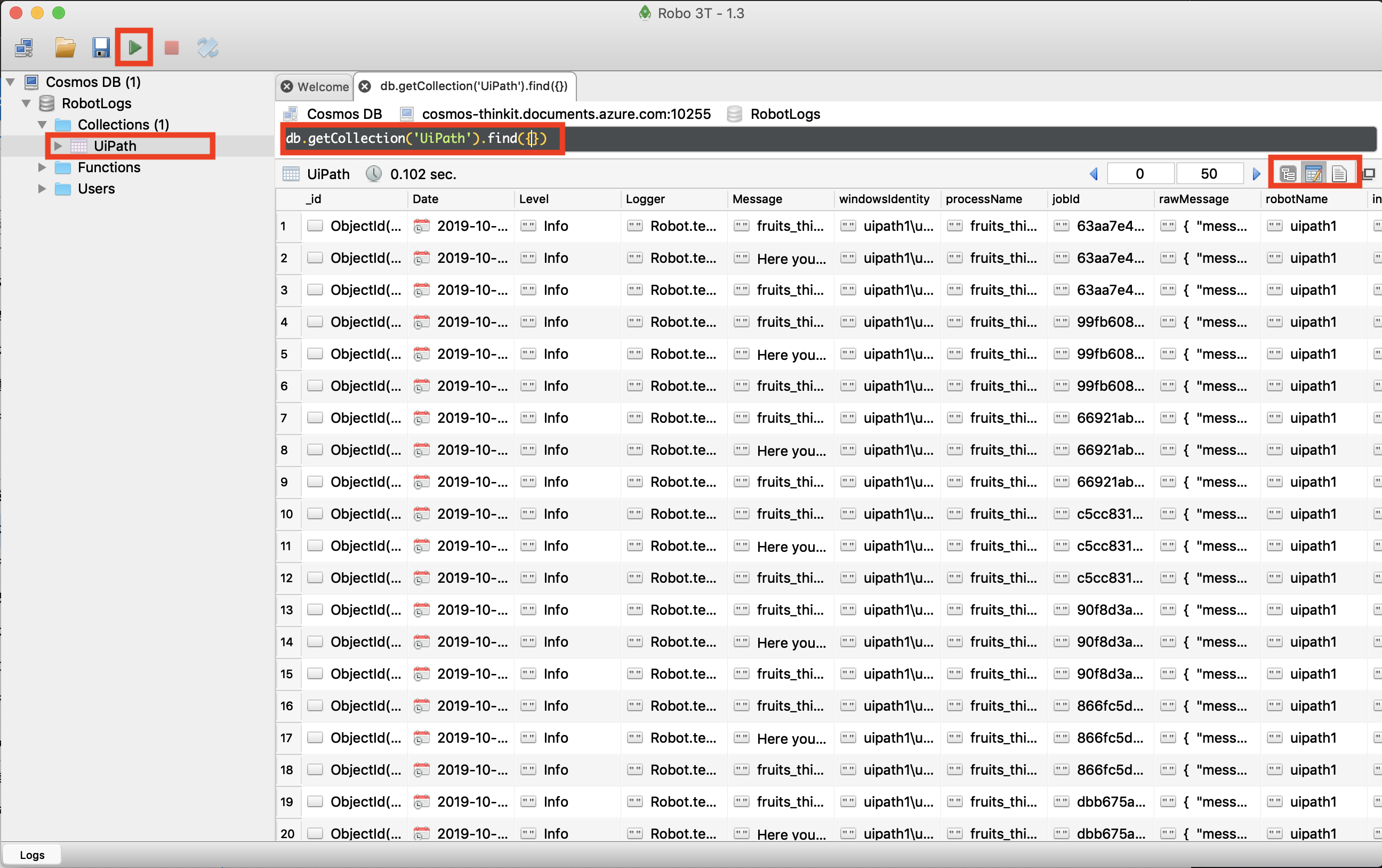Select windowsIdentity cell in row 18

[887, 770]
